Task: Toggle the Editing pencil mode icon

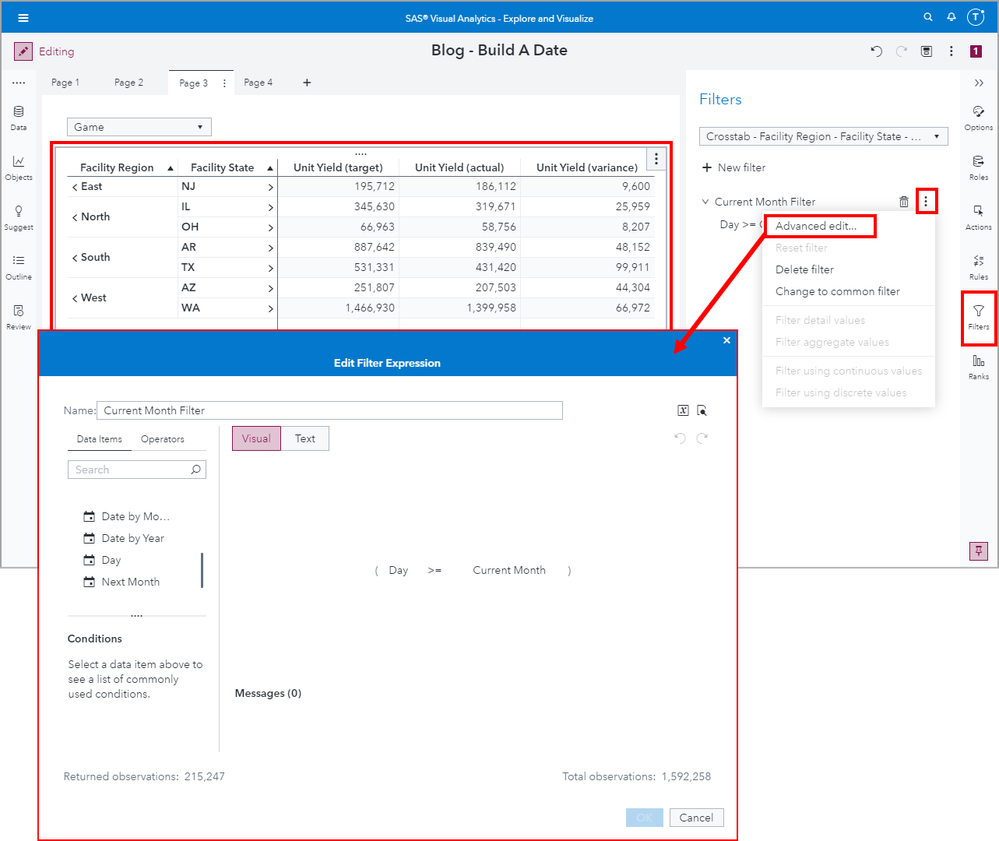Action: [x=24, y=52]
